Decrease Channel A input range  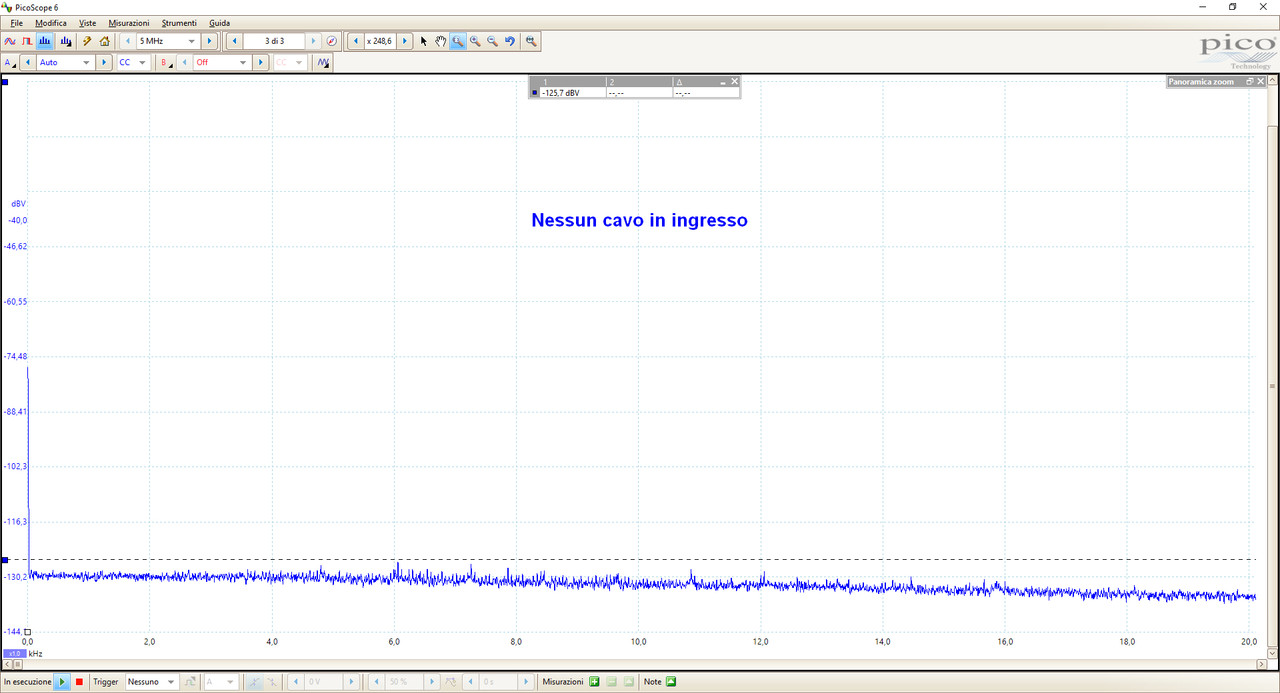(28, 62)
